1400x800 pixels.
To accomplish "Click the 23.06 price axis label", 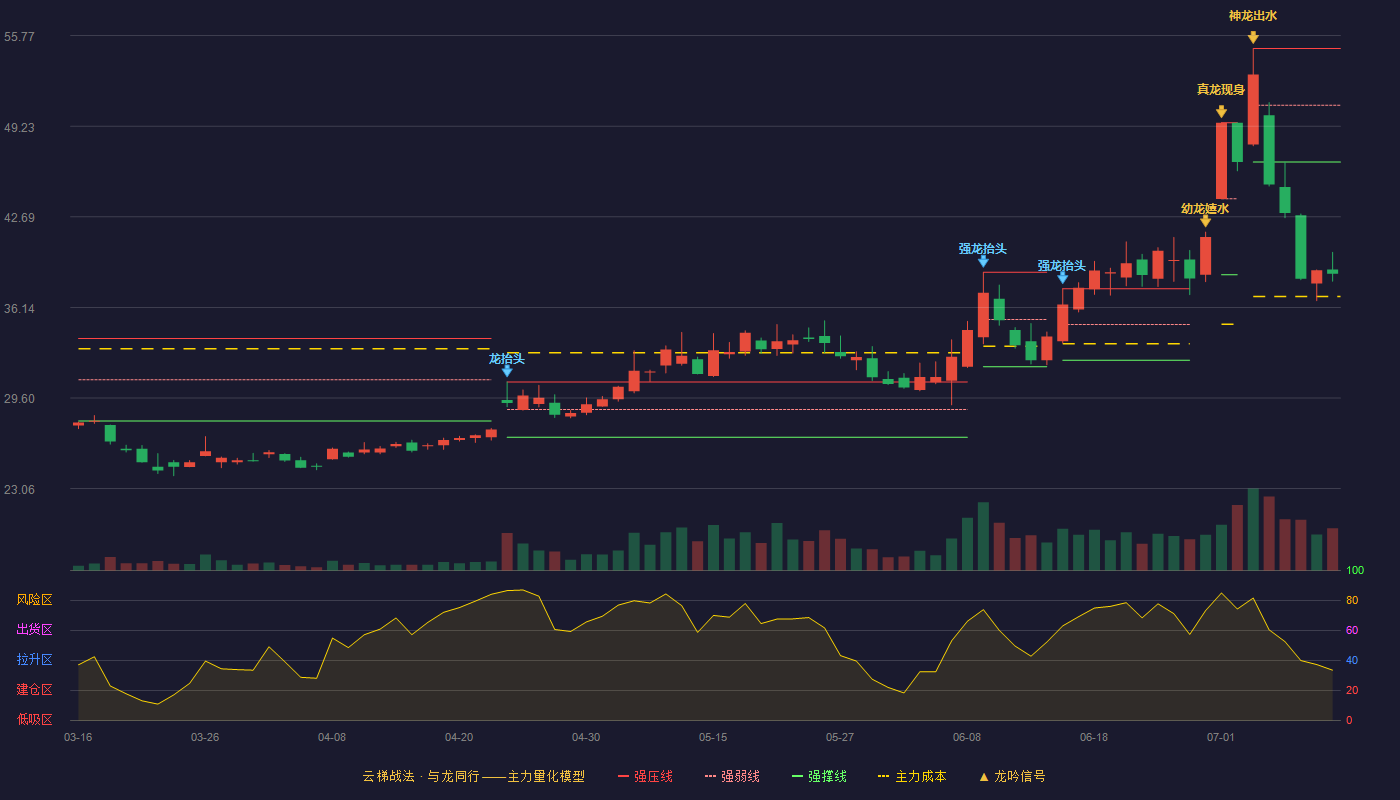I will (19, 489).
